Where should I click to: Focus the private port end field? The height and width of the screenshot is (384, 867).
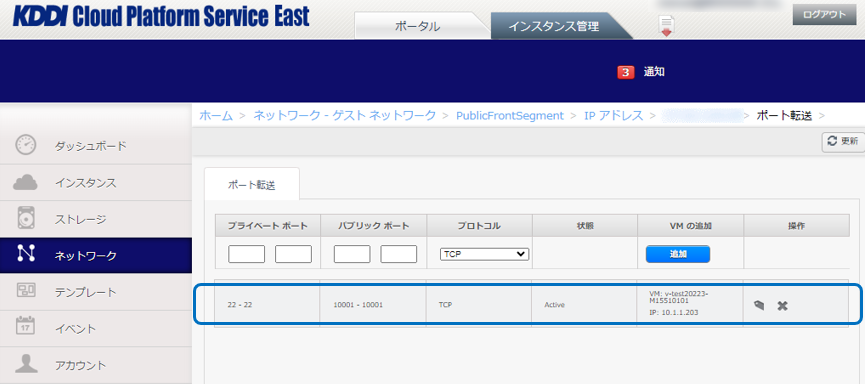click(294, 254)
